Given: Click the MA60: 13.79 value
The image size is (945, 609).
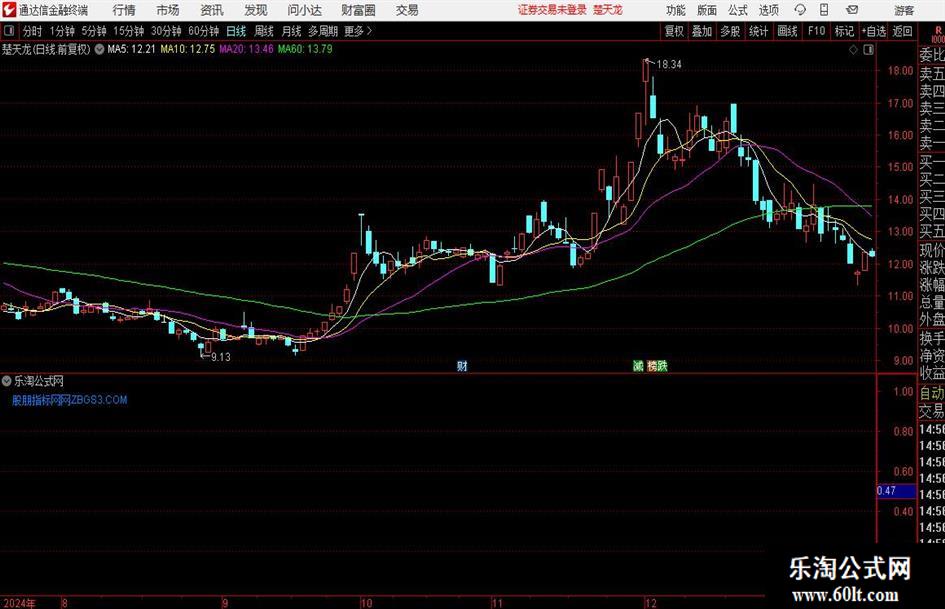Looking at the screenshot, I should (x=305, y=49).
